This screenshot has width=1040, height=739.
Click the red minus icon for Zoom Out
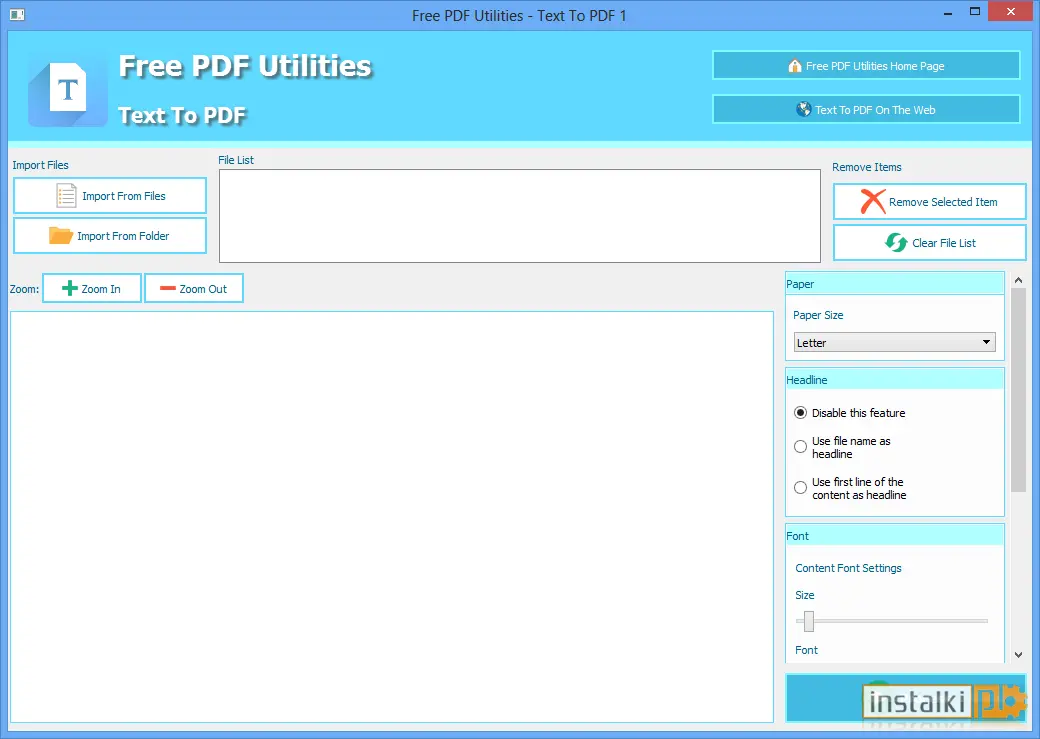(x=168, y=289)
